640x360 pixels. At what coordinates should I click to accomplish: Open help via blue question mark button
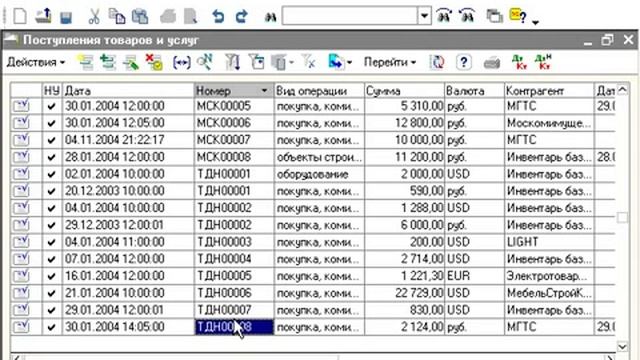point(464,62)
